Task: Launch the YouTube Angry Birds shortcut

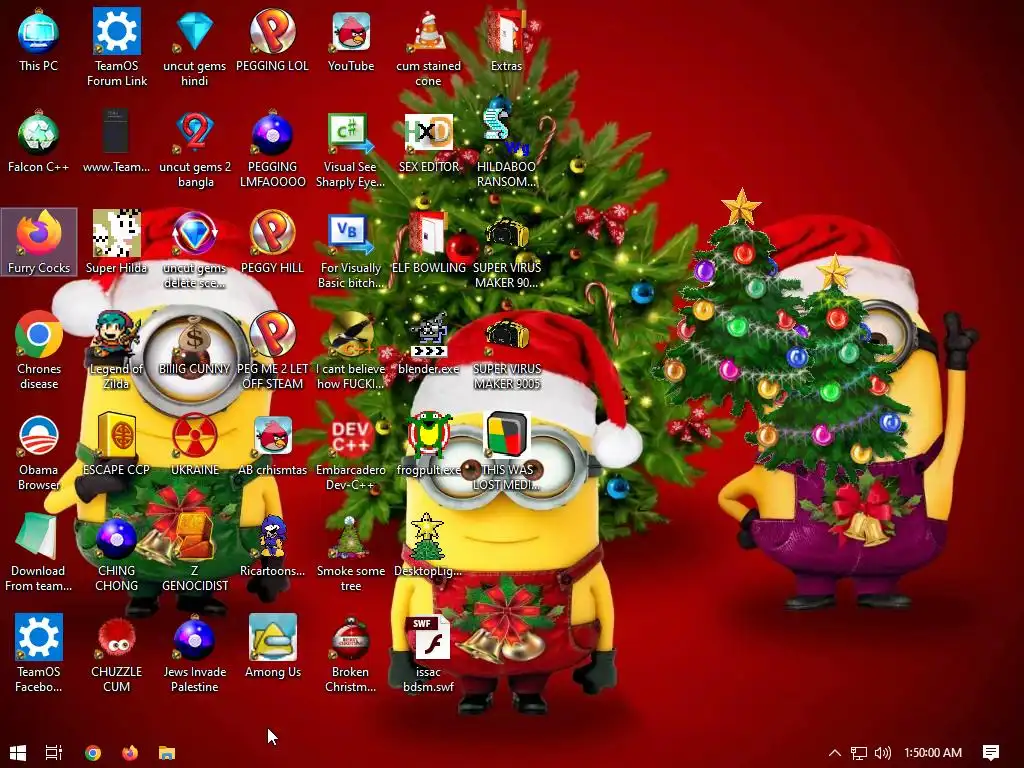Action: (351, 40)
